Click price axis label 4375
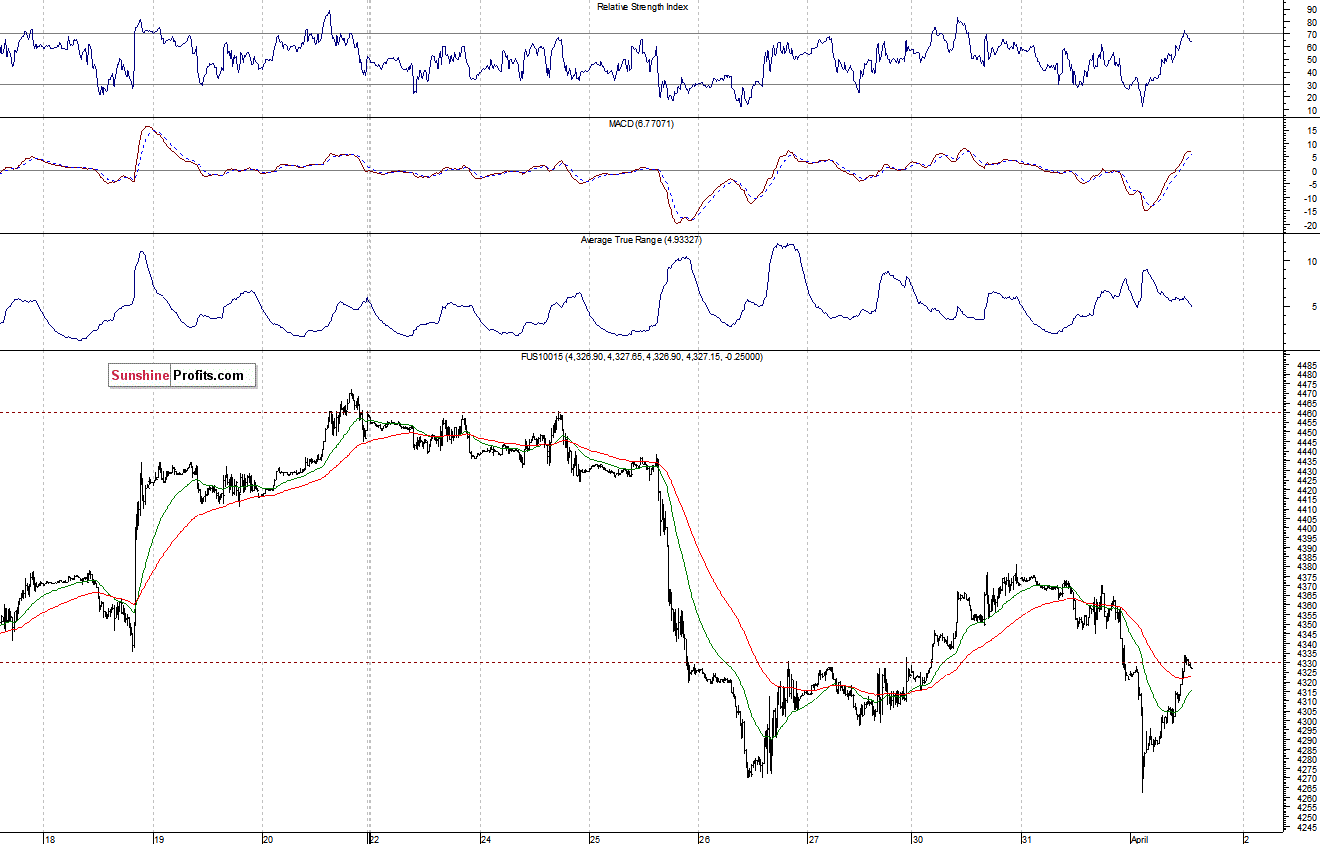 coord(1306,577)
